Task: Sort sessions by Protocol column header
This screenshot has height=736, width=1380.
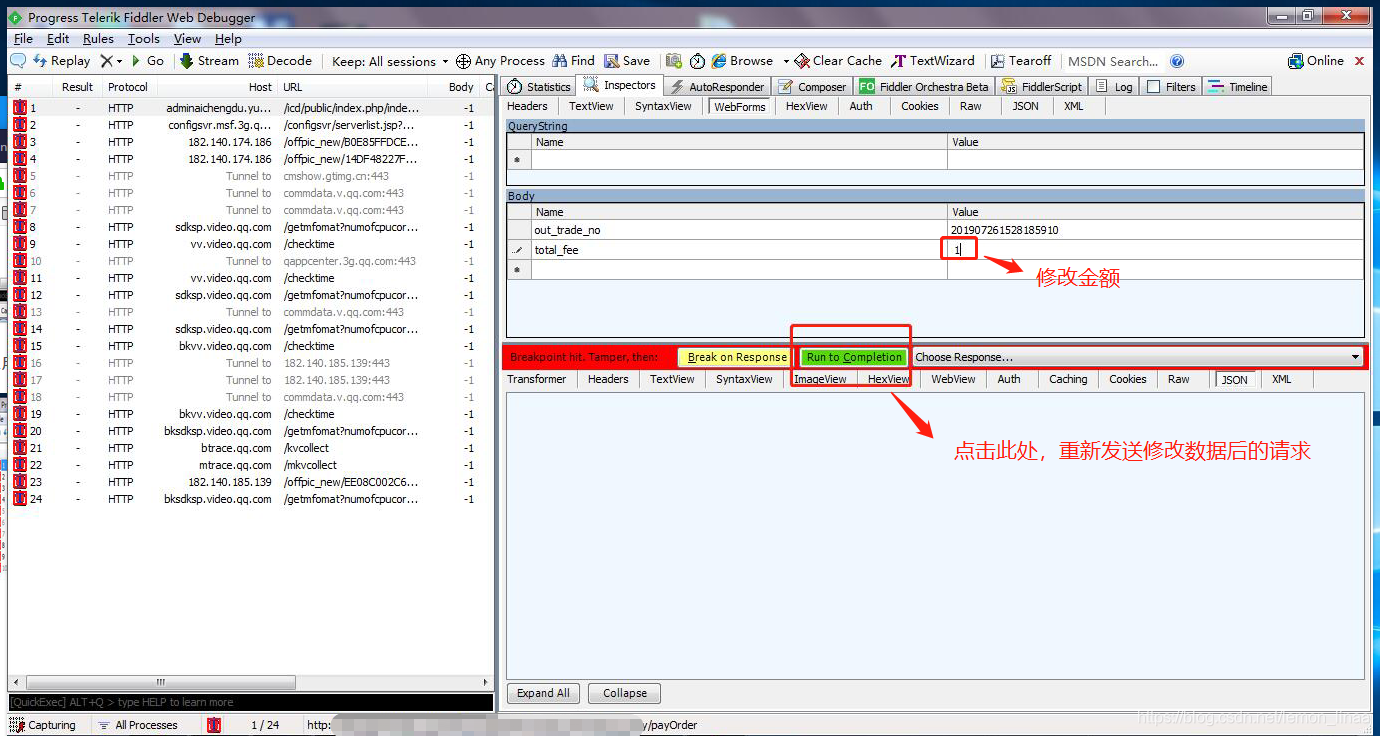Action: 128,87
